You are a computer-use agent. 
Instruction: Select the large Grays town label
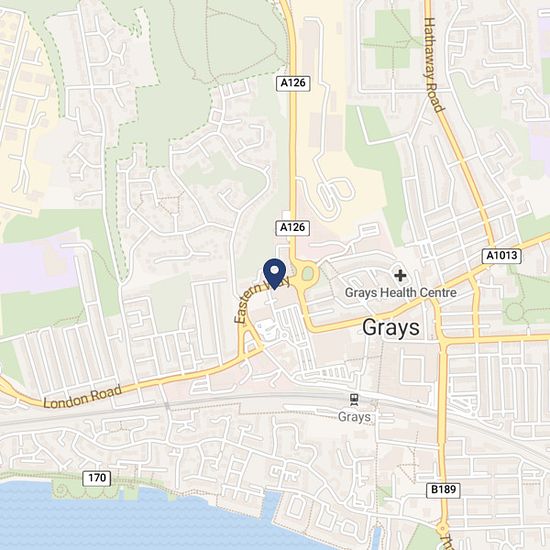pyautogui.click(x=391, y=328)
